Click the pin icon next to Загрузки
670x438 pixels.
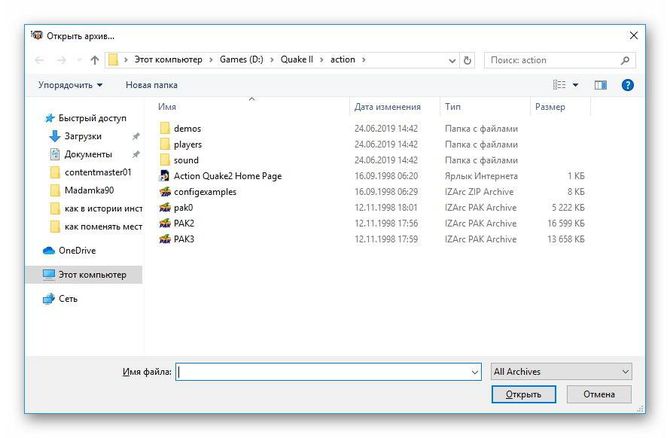pyautogui.click(x=136, y=136)
